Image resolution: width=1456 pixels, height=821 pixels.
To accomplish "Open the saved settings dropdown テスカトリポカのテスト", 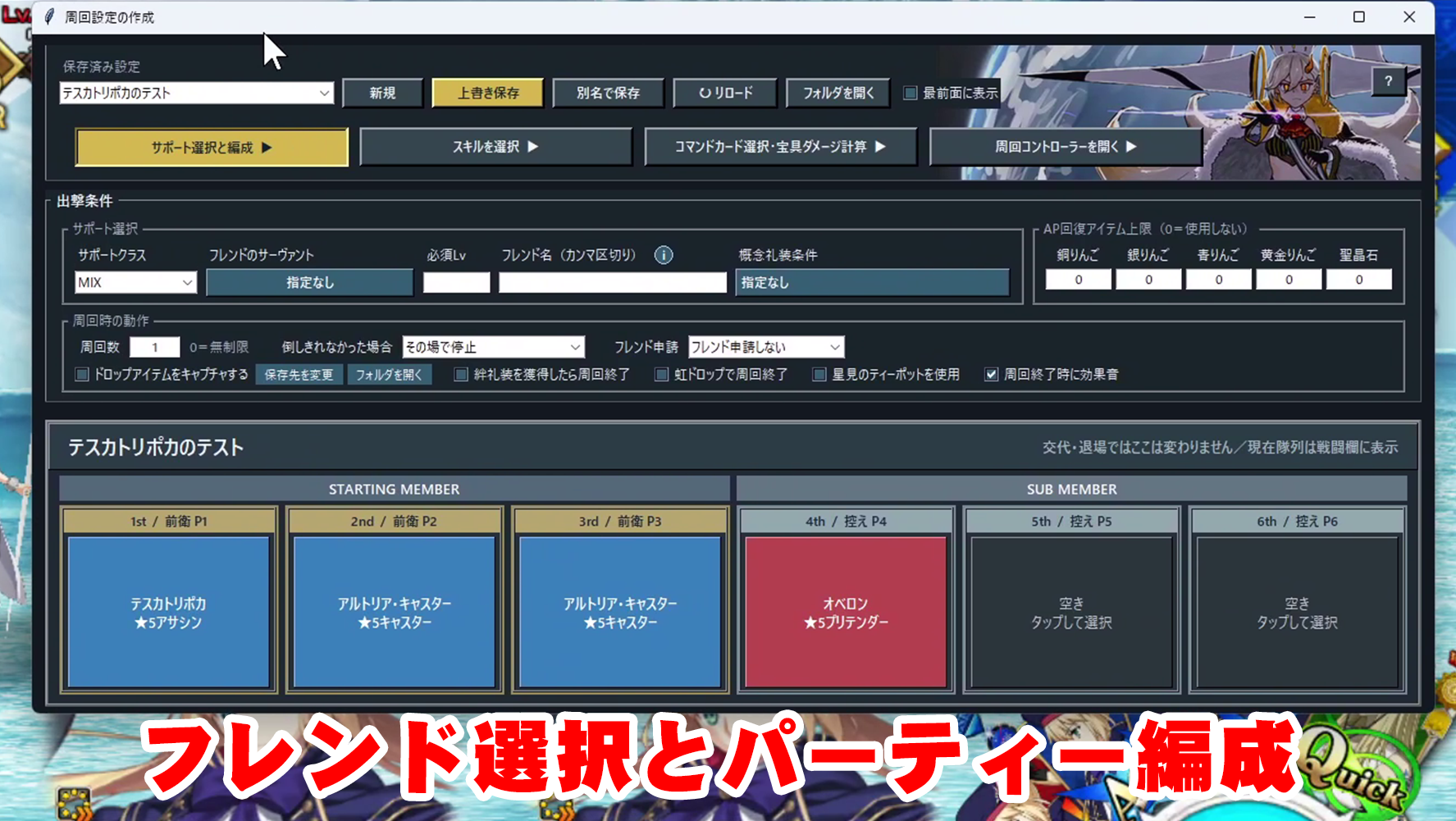I will pos(196,93).
